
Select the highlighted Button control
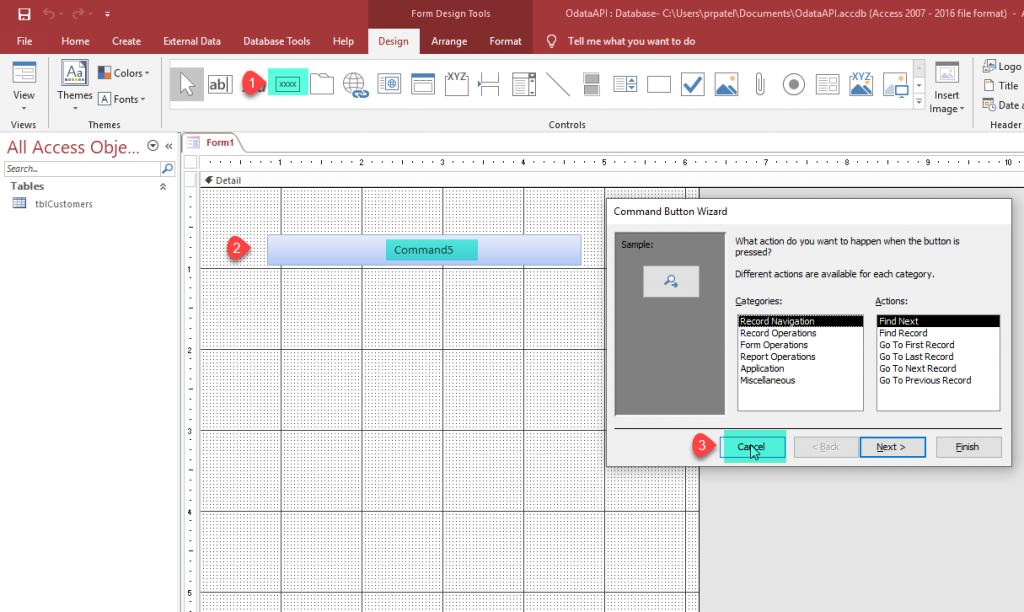[x=288, y=84]
